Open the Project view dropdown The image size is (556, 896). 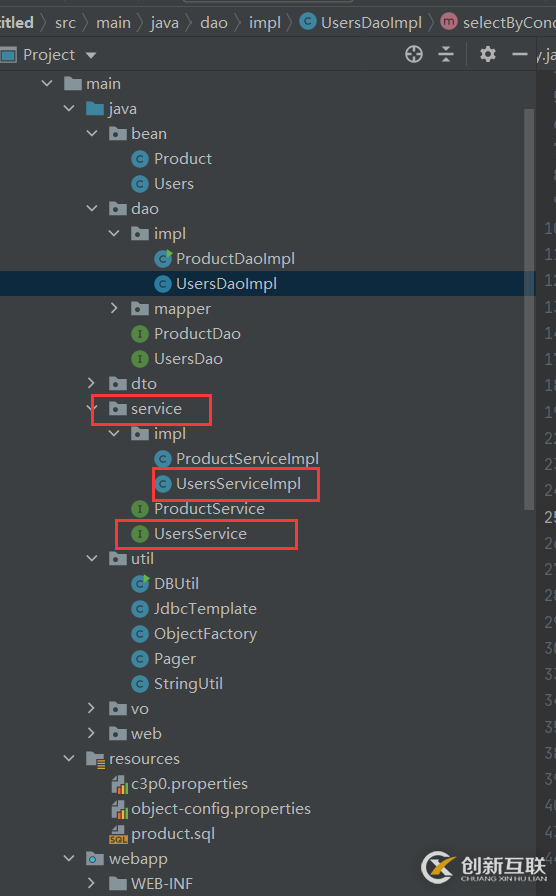pos(91,55)
